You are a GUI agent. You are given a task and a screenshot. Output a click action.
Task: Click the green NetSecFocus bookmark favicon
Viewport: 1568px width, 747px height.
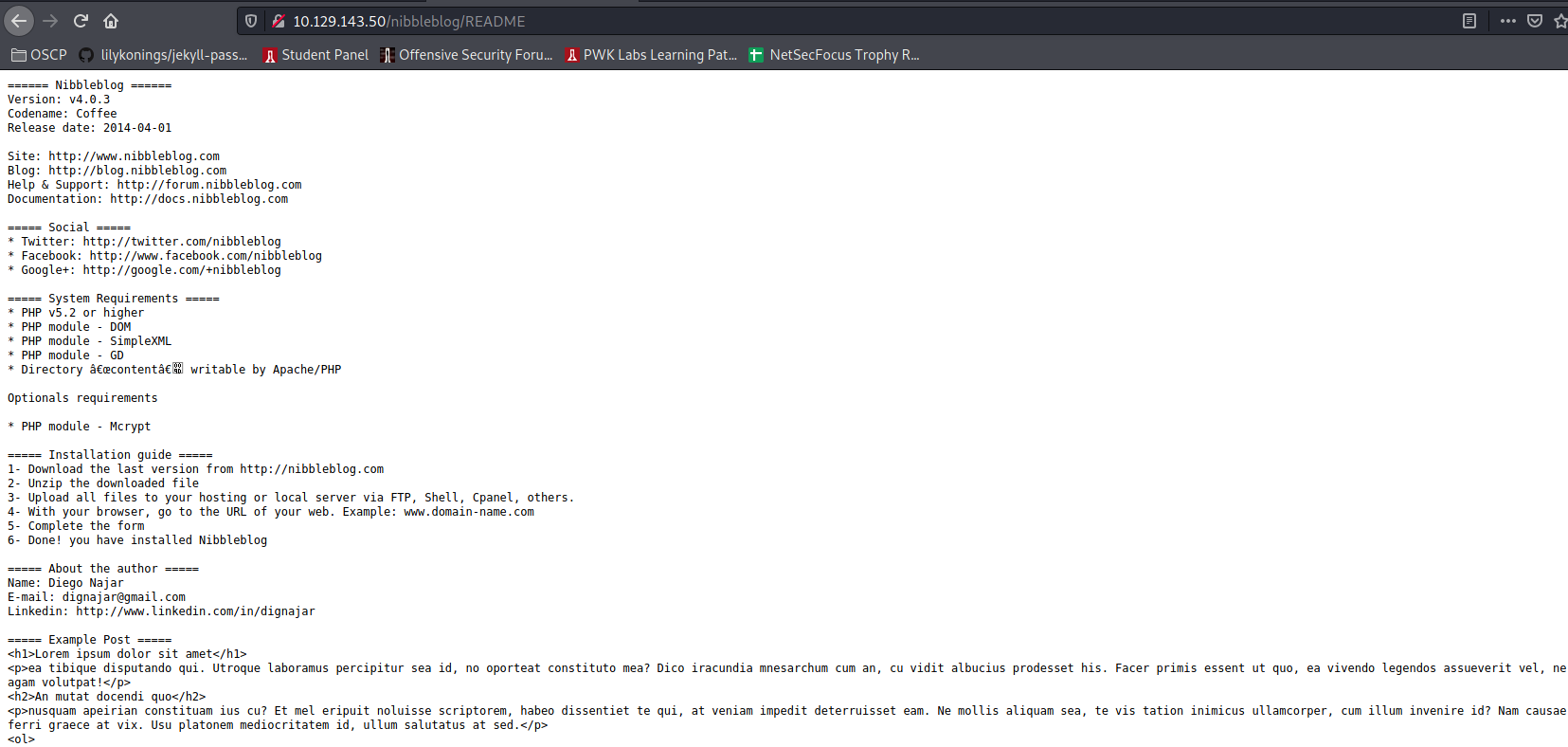tap(756, 55)
